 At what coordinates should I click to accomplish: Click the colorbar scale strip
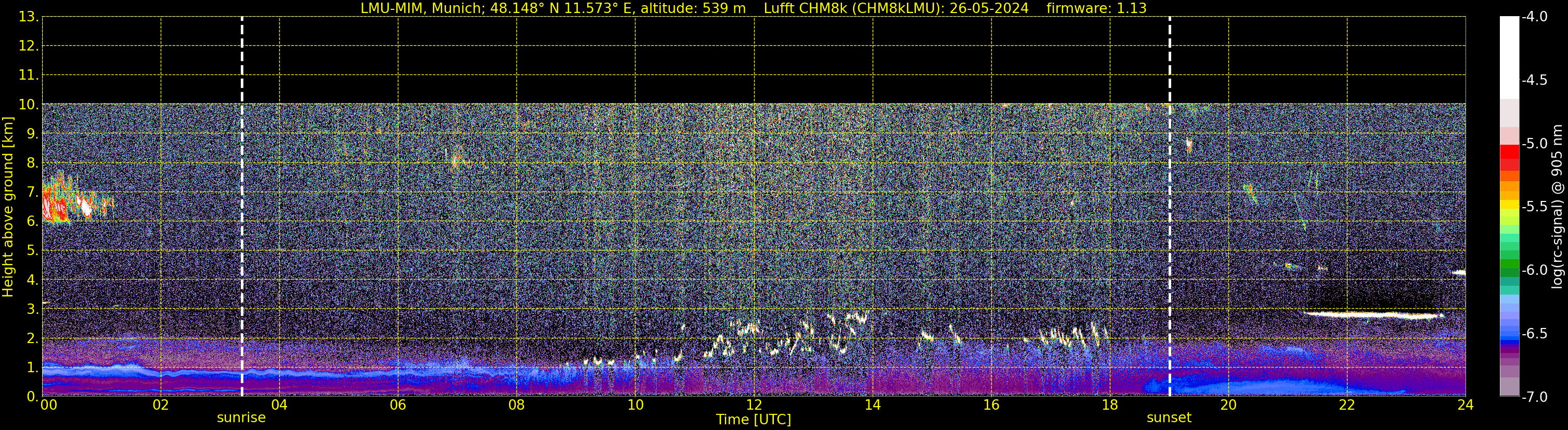click(x=1510, y=207)
